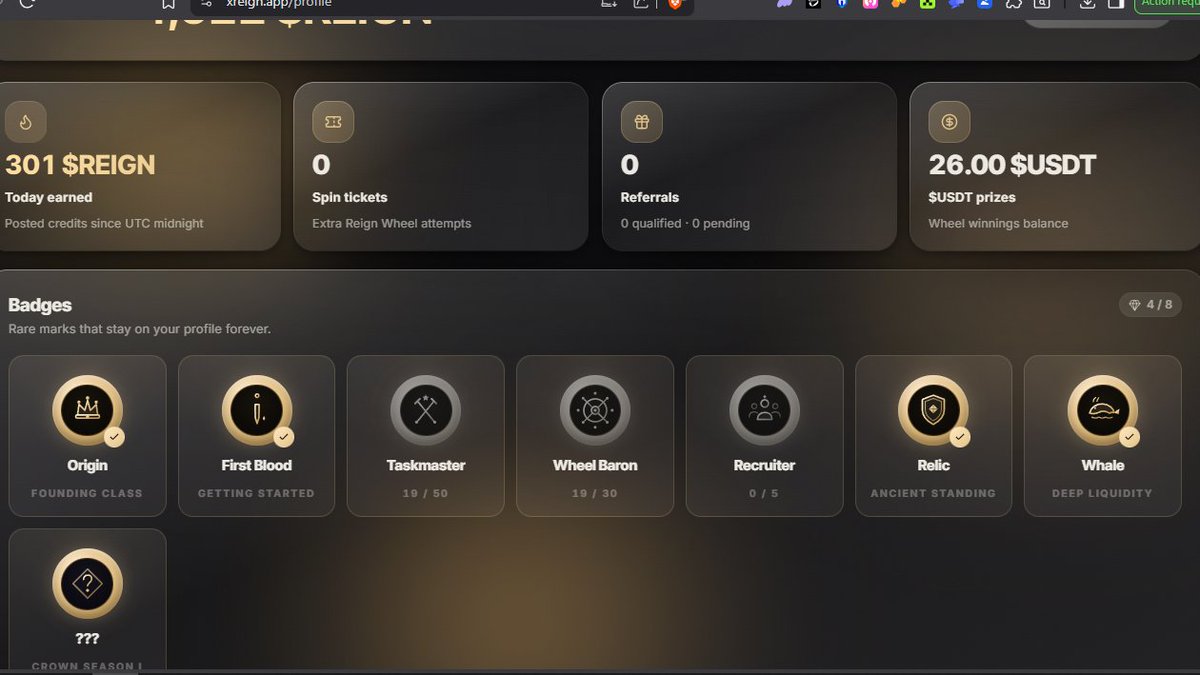Select the Relic shield badge icon
1200x675 pixels.
(934, 410)
